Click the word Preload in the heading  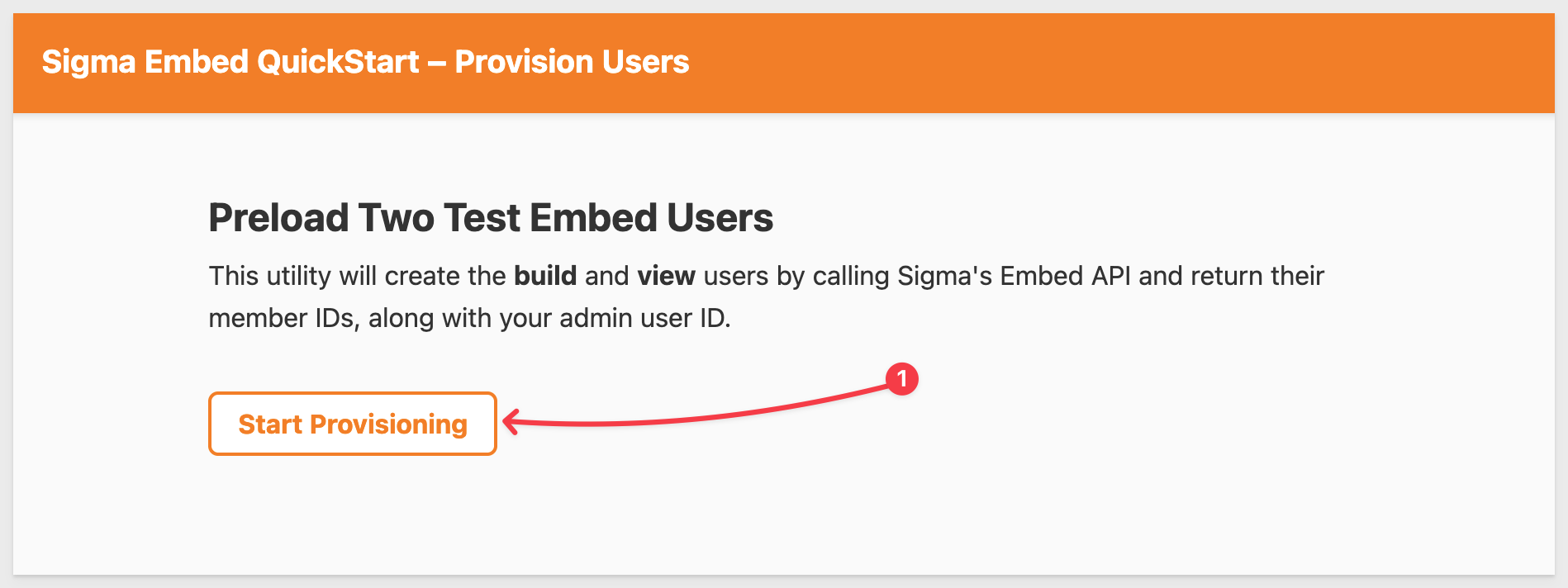tap(279, 218)
